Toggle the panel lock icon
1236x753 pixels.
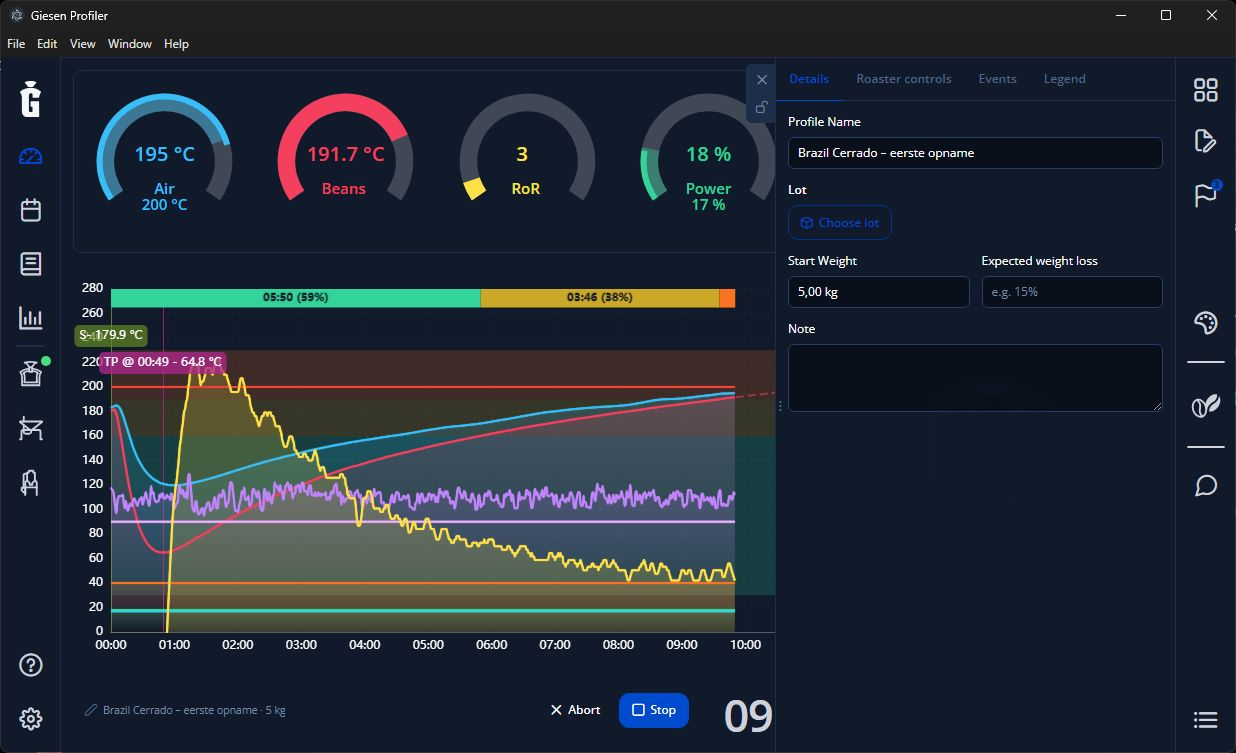point(762,107)
